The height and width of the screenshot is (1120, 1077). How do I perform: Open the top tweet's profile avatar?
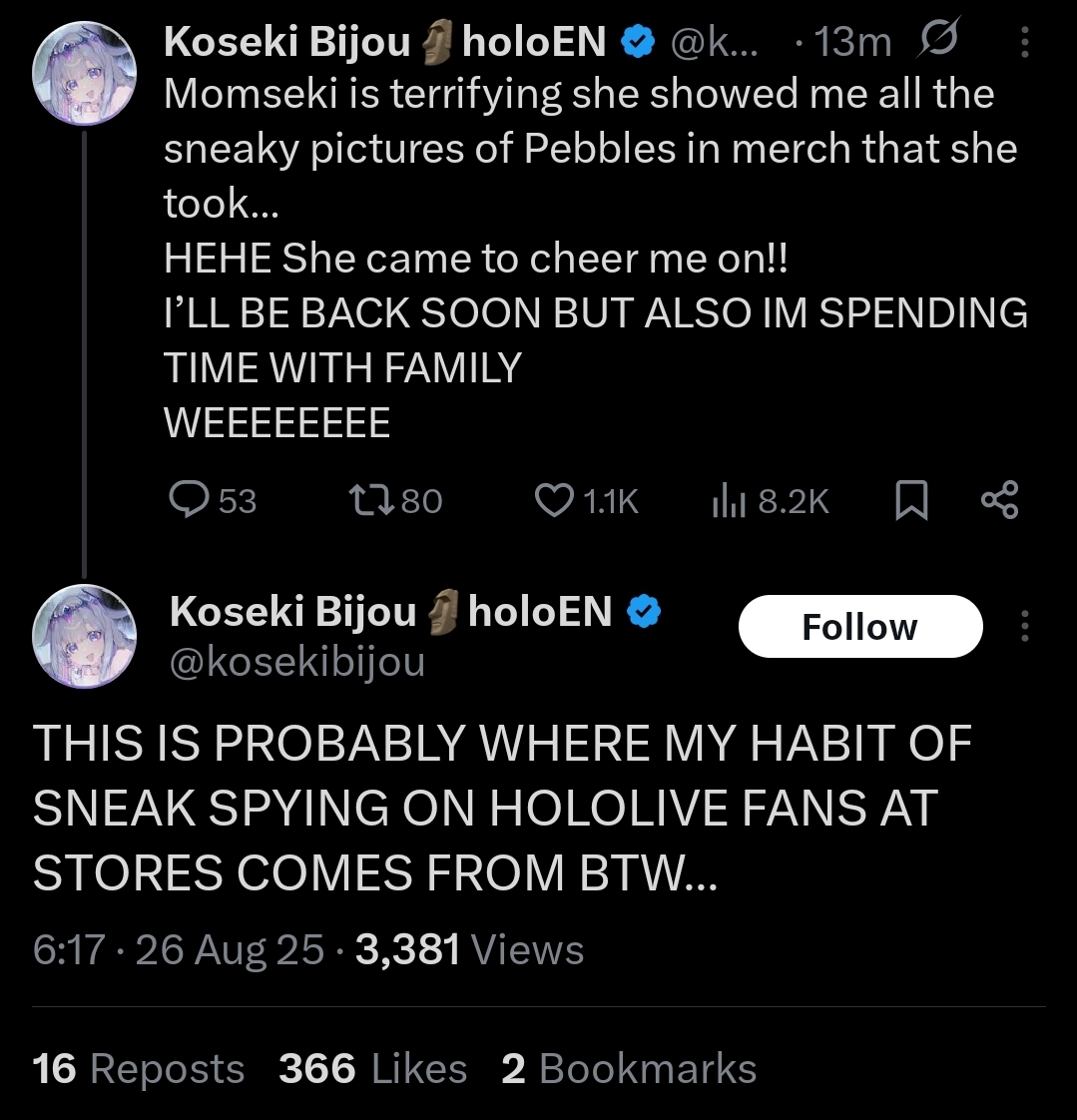pos(84,73)
